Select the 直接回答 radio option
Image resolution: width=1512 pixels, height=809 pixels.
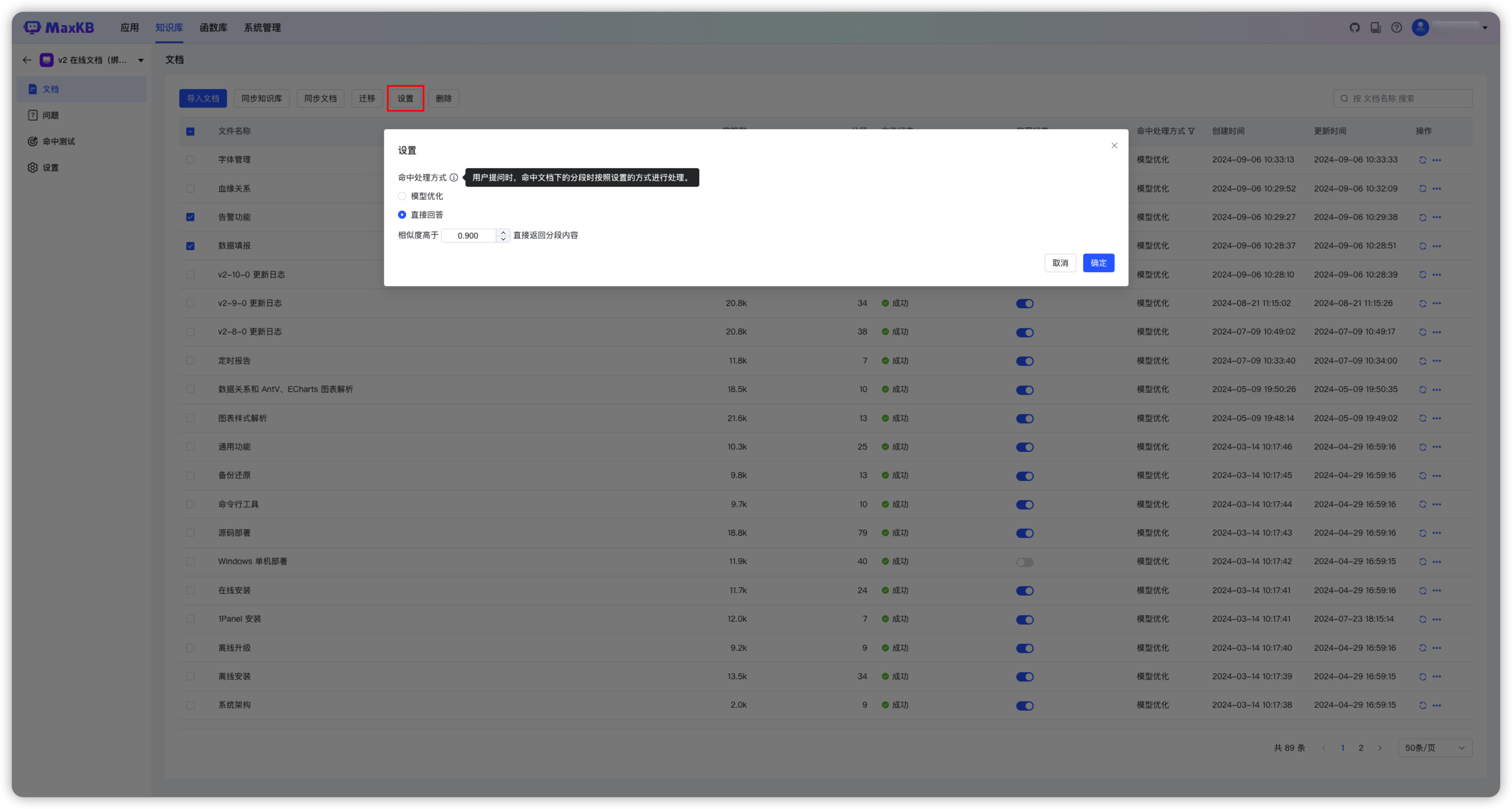[402, 215]
